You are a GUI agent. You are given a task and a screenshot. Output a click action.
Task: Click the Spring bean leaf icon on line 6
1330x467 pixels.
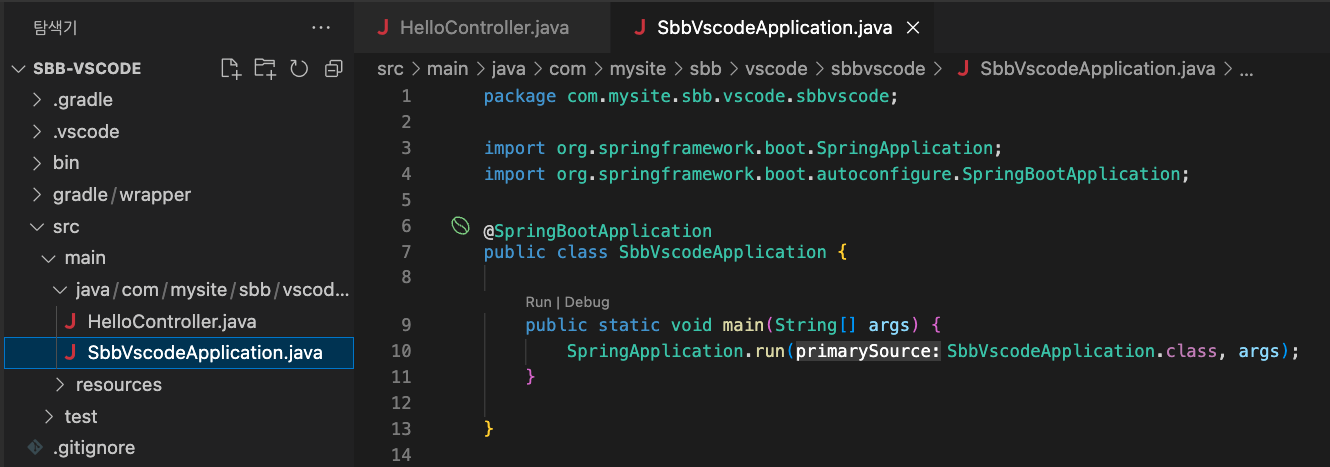460,226
